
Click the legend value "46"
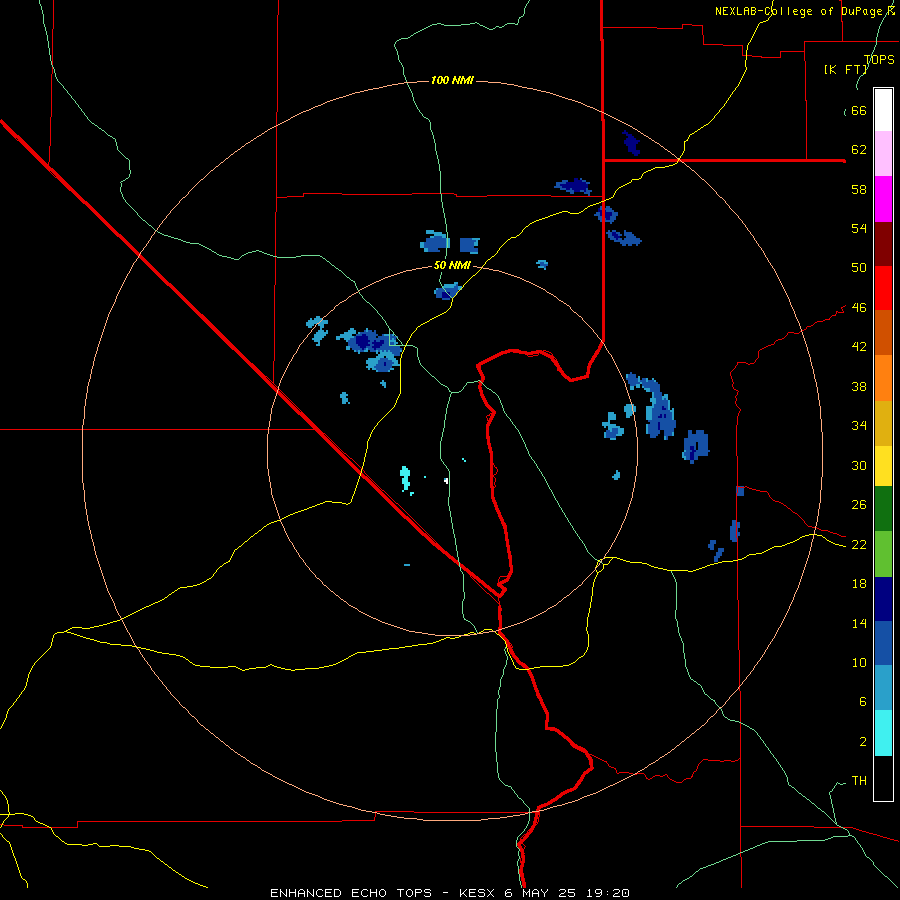(859, 308)
